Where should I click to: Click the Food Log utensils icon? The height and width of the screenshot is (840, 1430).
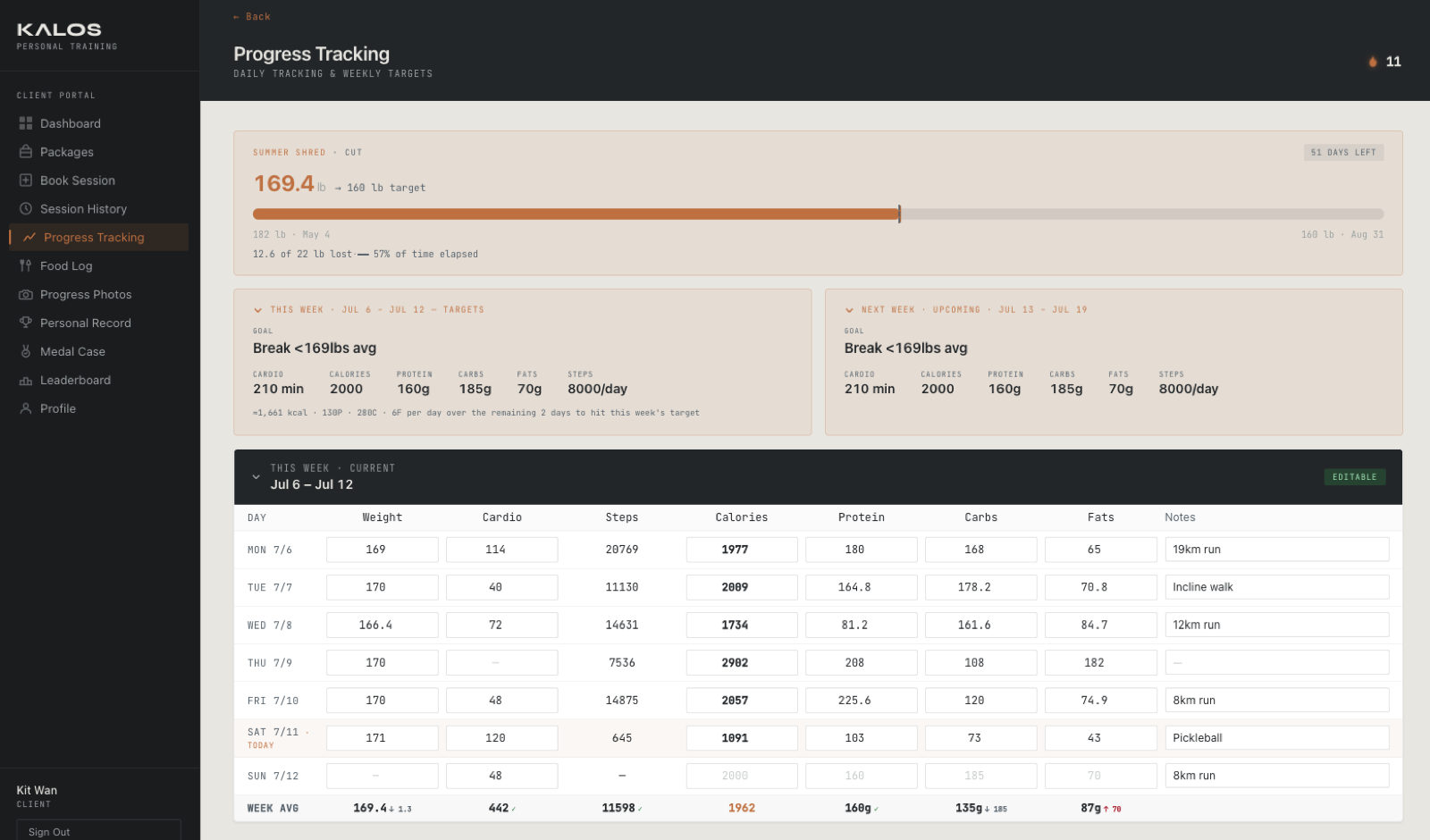(x=26, y=266)
